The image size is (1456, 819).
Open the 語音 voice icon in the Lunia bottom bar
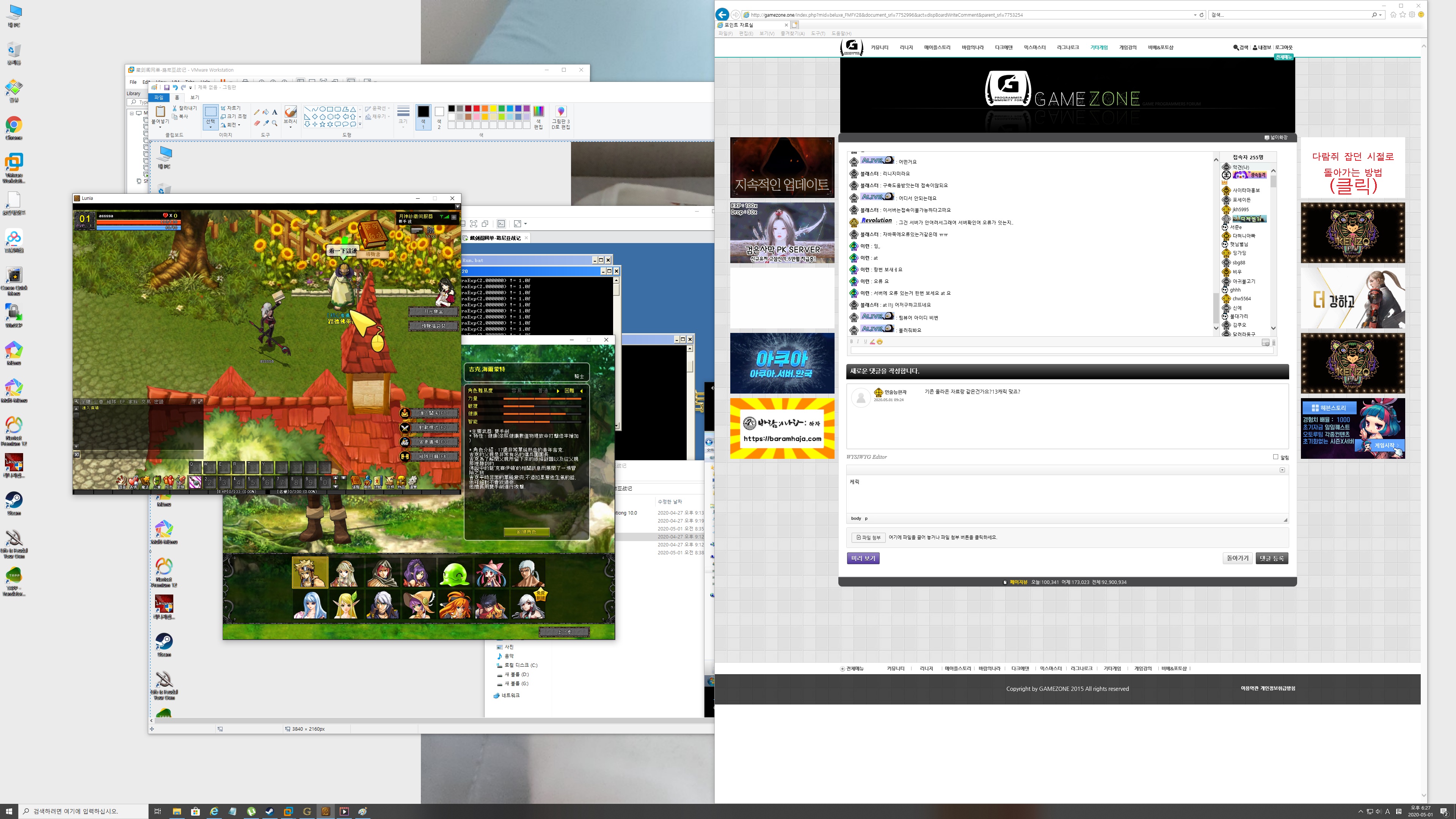tap(121, 482)
